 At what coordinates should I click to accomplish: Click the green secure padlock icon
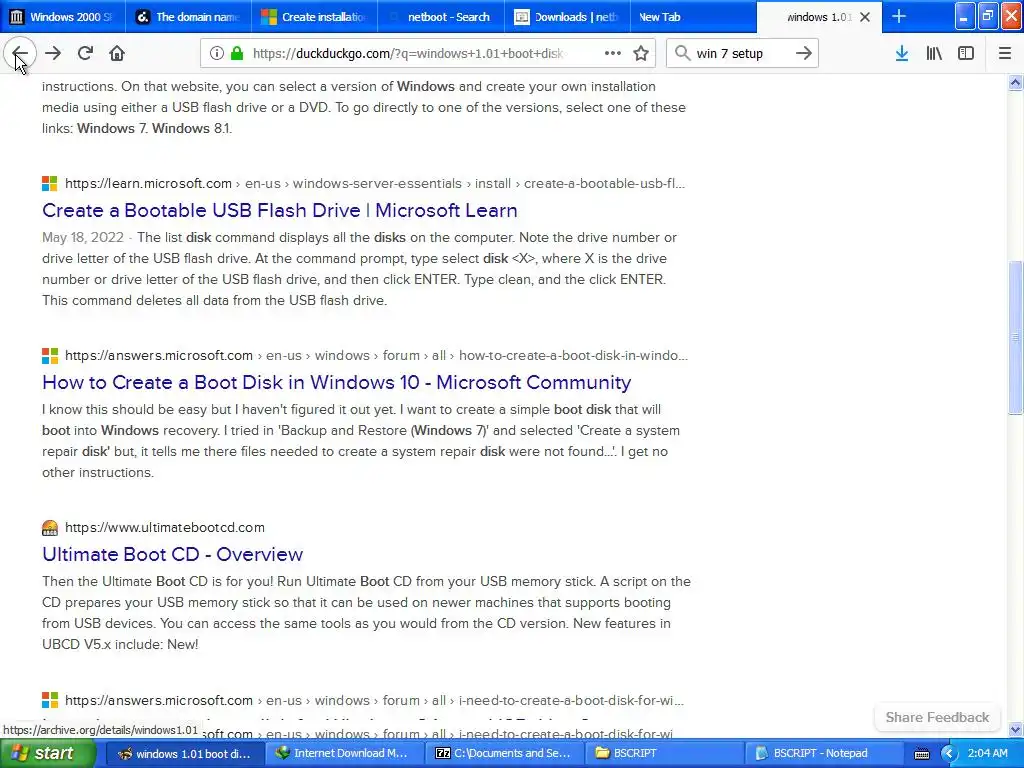[x=237, y=54]
